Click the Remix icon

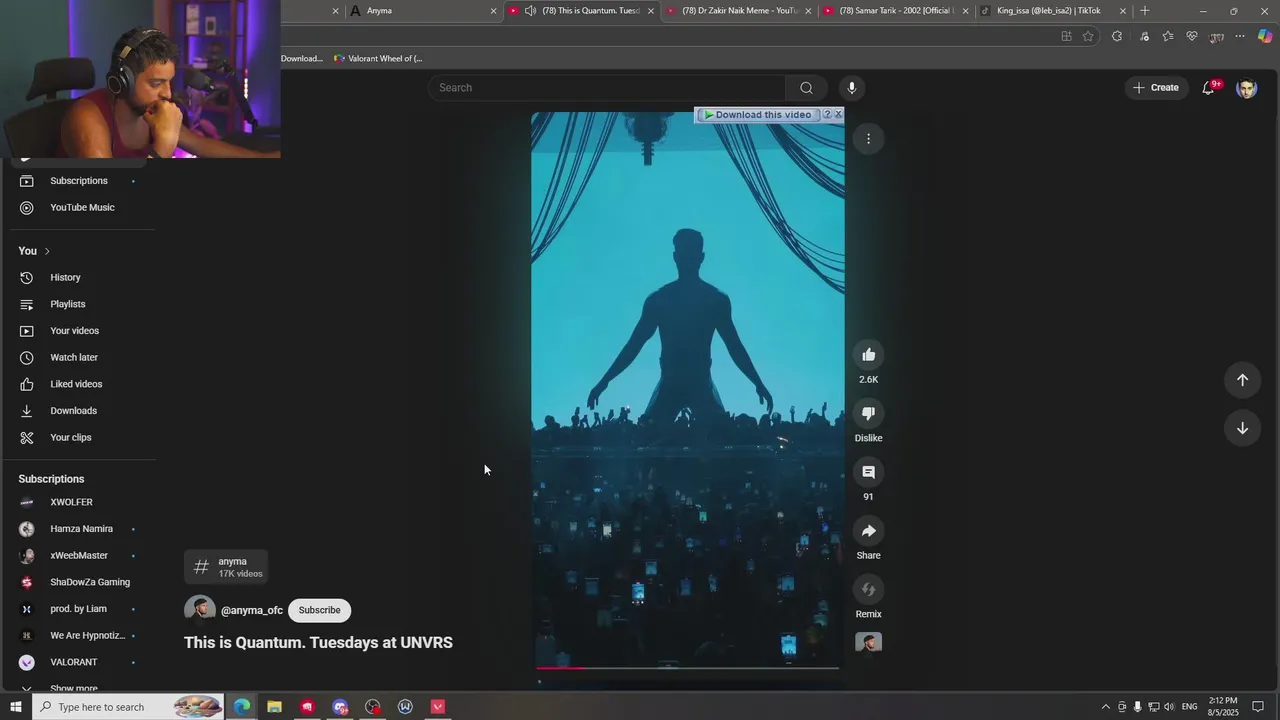pos(868,590)
